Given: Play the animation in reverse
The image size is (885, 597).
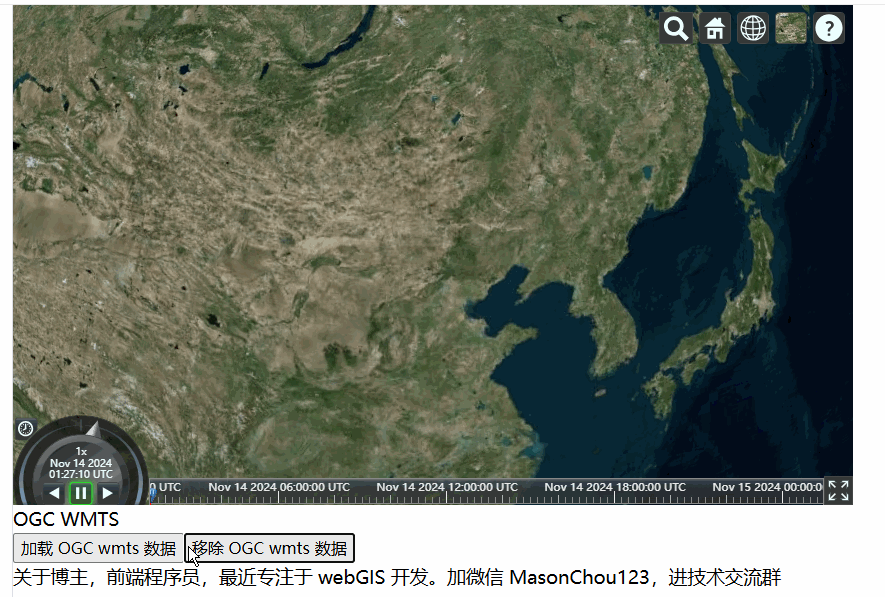Looking at the screenshot, I should pos(54,493).
